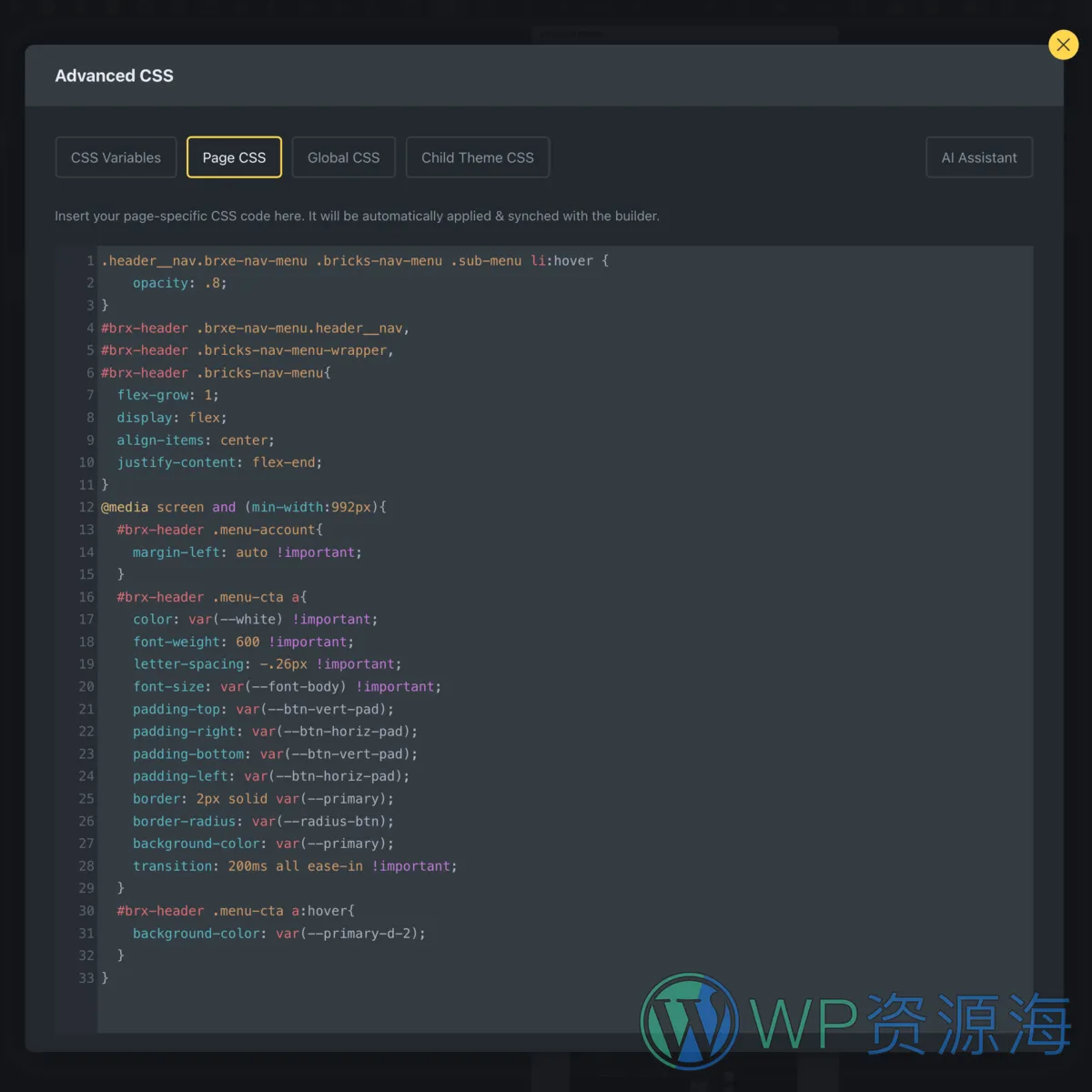Click line number 33 in gutter

[86, 978]
